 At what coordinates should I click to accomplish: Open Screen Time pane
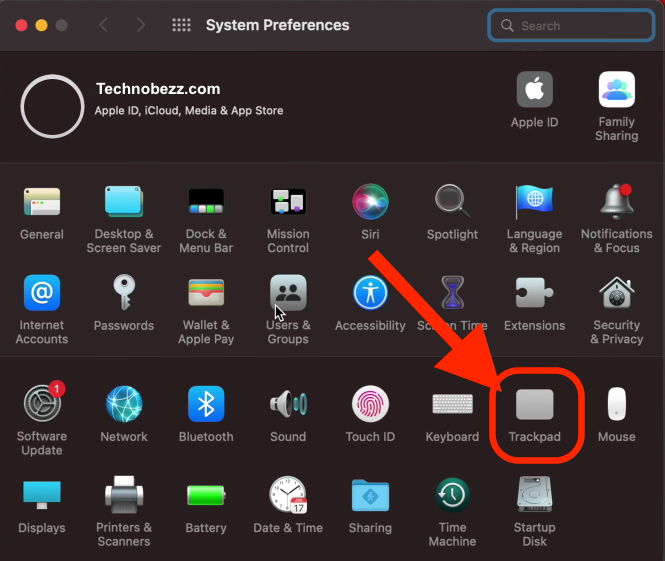tap(453, 293)
